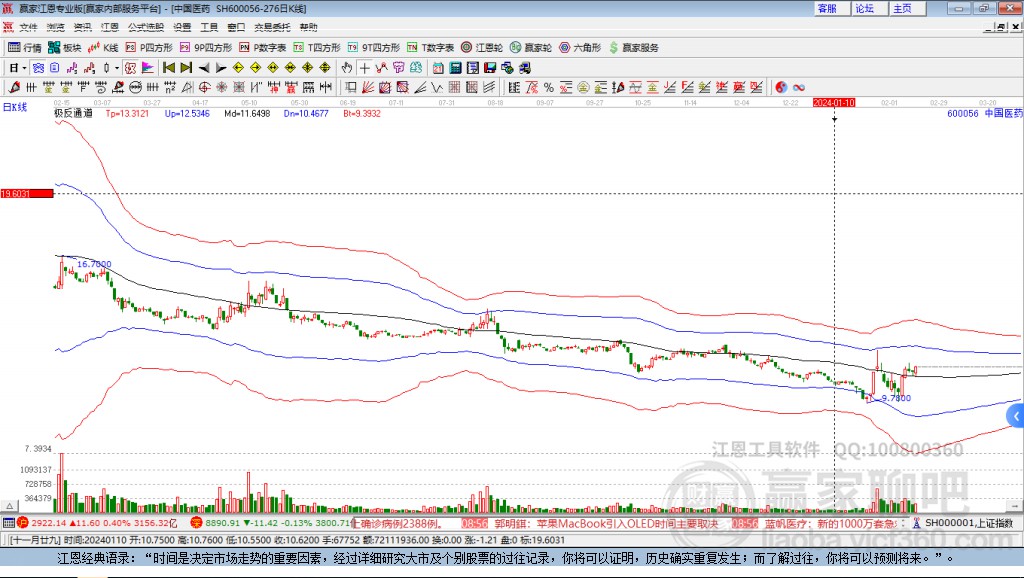Click the red 19.6031 price label
Viewport: 1024px width, 578px height.
[x=27, y=193]
